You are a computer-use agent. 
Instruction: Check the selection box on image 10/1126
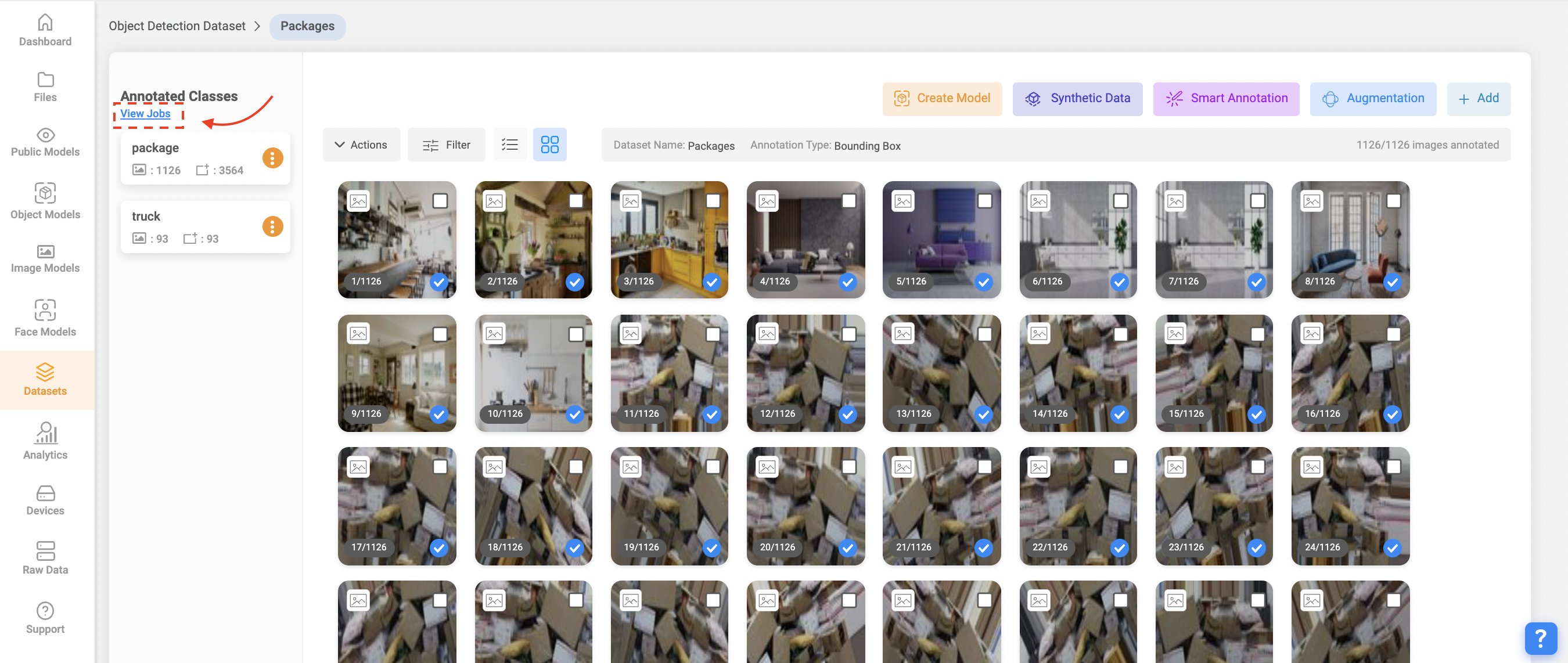[x=577, y=333]
